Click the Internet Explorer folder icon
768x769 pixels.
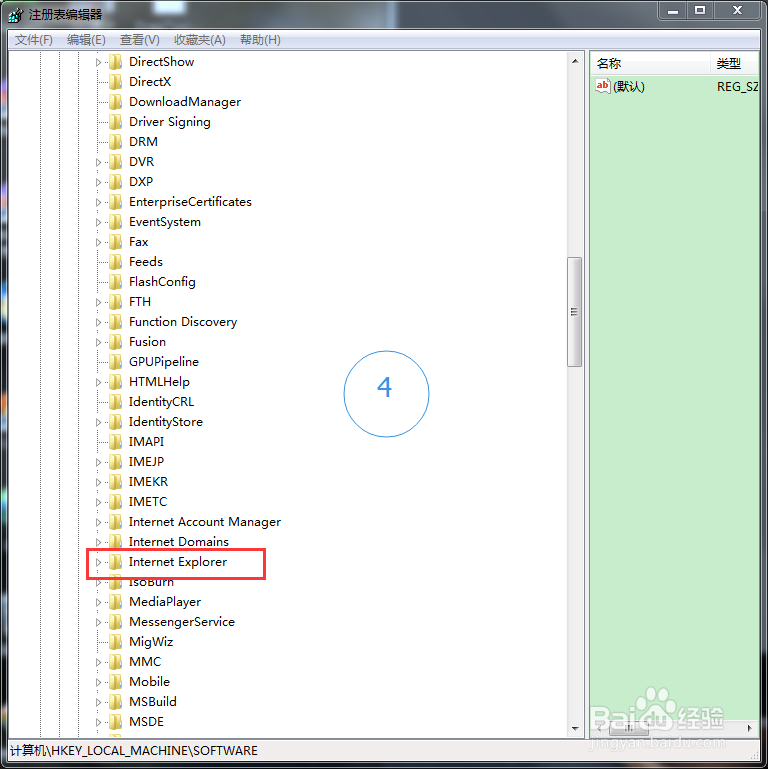pos(115,562)
